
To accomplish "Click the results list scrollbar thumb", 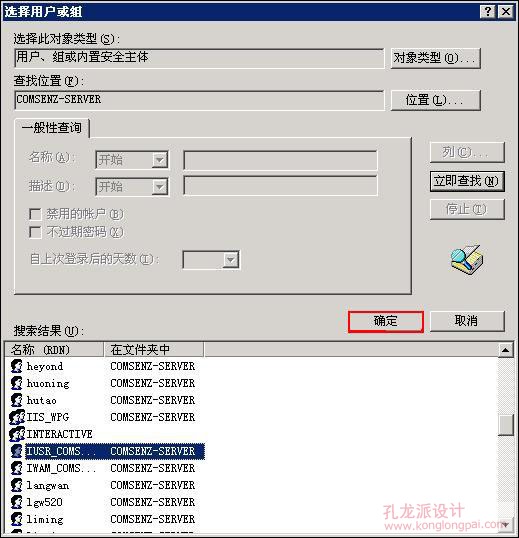I will tap(506, 425).
